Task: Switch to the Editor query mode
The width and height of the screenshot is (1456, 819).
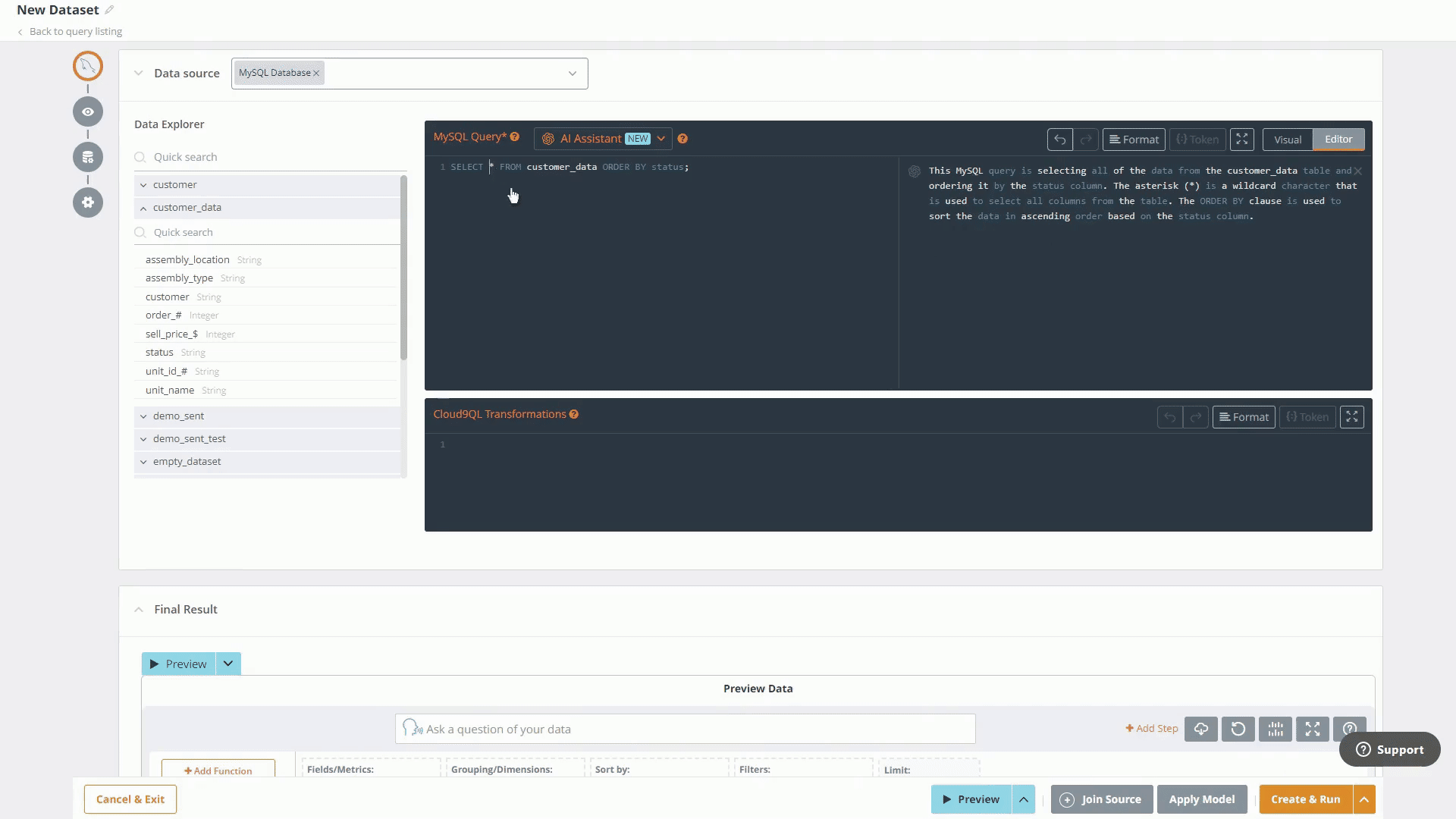Action: (1338, 140)
